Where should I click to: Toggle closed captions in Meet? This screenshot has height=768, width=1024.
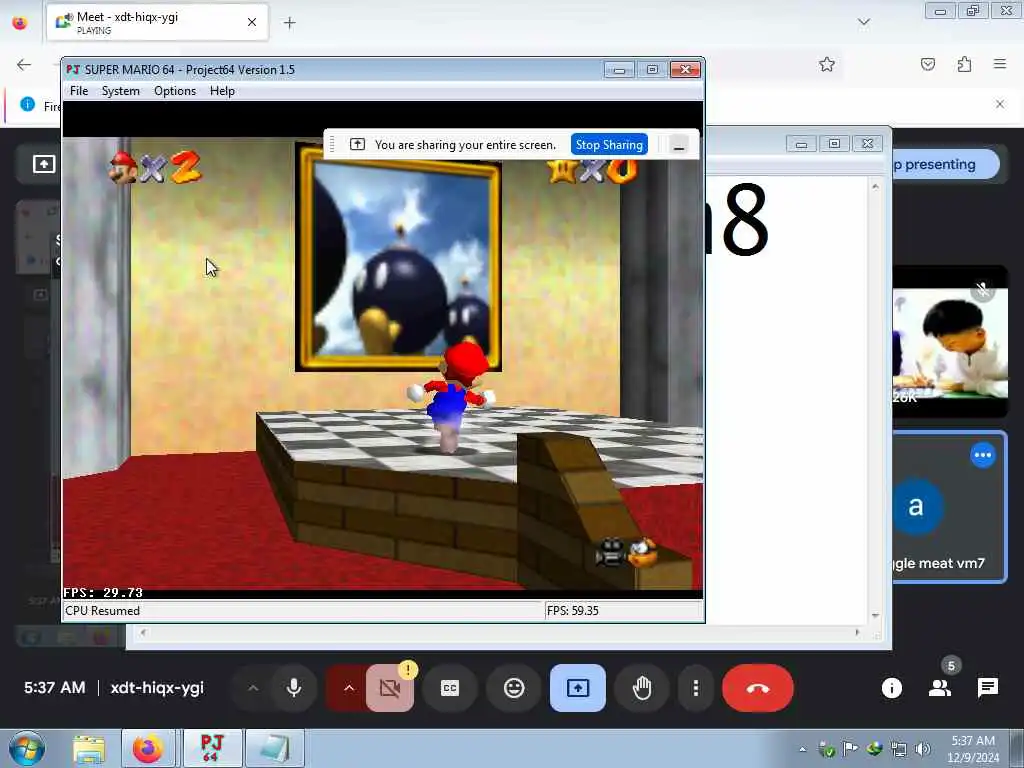click(x=450, y=688)
